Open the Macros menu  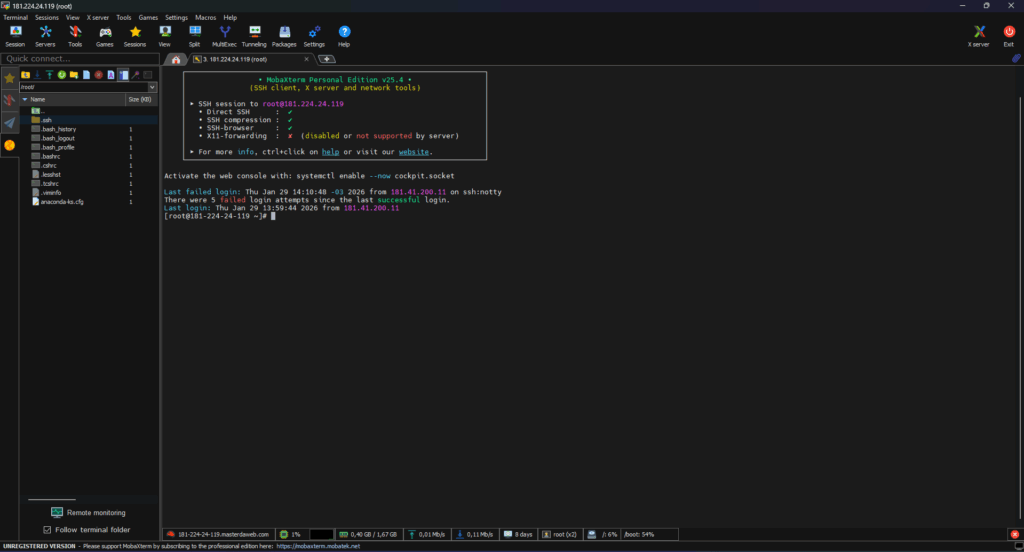click(x=206, y=18)
